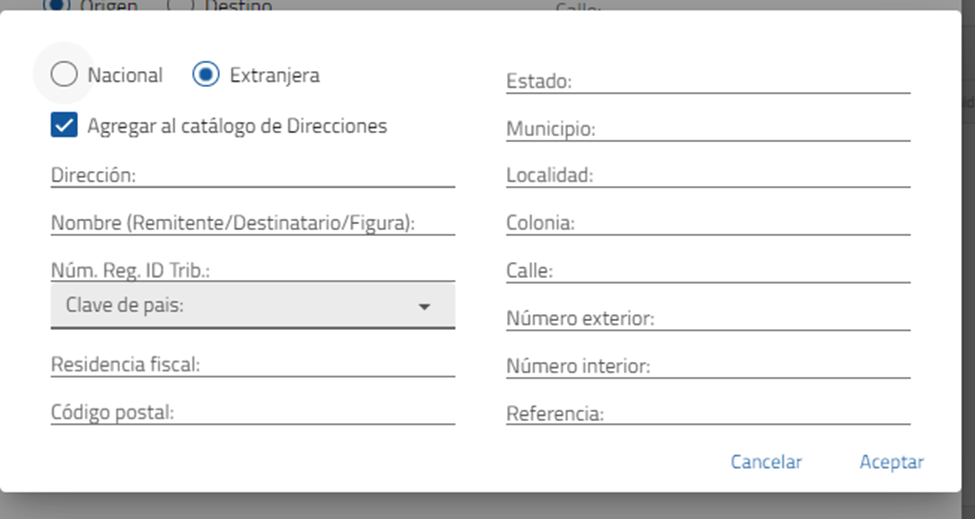Select the Nacional radio button
Screen dimensions: 975x519
pyautogui.click(x=63, y=75)
